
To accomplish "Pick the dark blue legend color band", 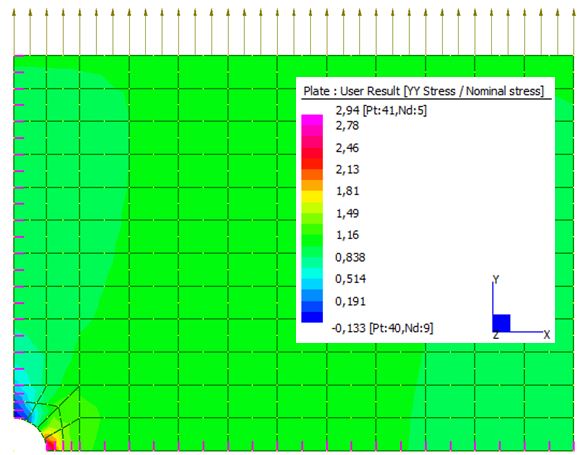I will [312, 317].
